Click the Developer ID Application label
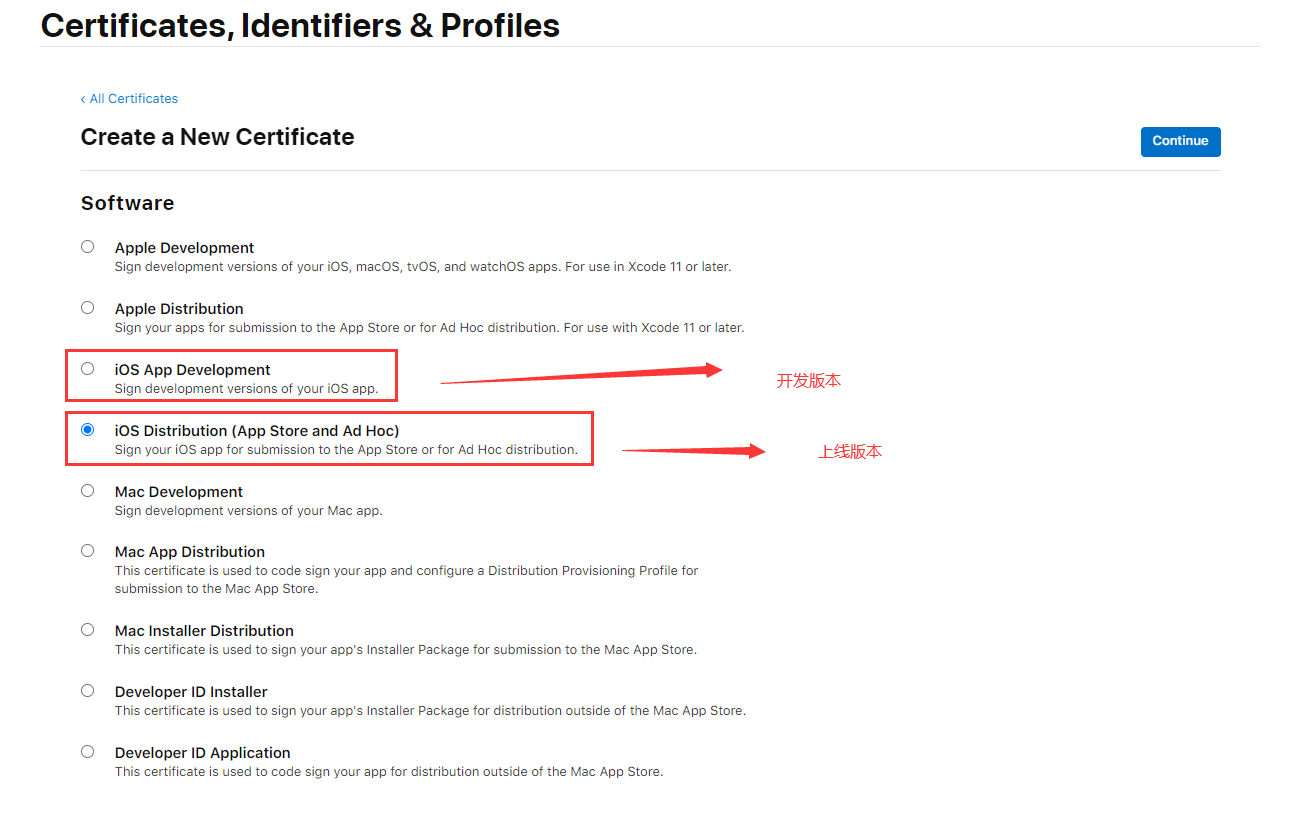The width and height of the screenshot is (1309, 820). (202, 753)
